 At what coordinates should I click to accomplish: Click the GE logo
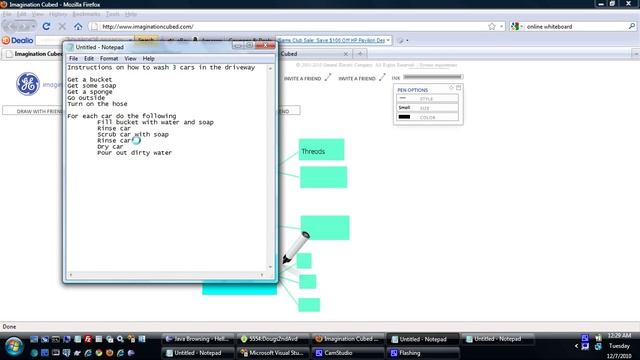(28, 84)
